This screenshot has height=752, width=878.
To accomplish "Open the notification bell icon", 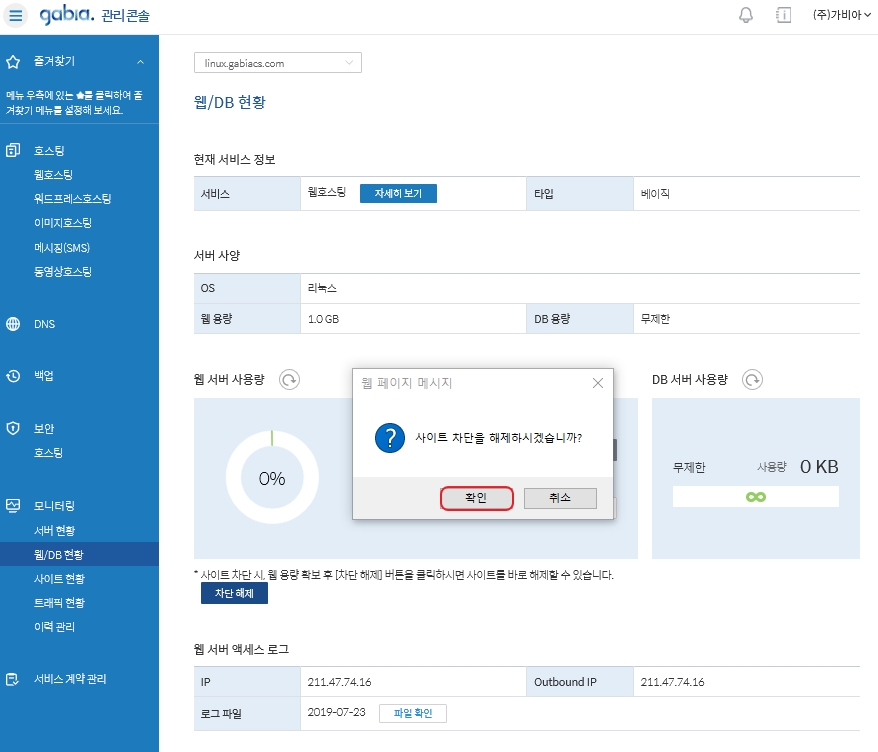I will tap(745, 15).
